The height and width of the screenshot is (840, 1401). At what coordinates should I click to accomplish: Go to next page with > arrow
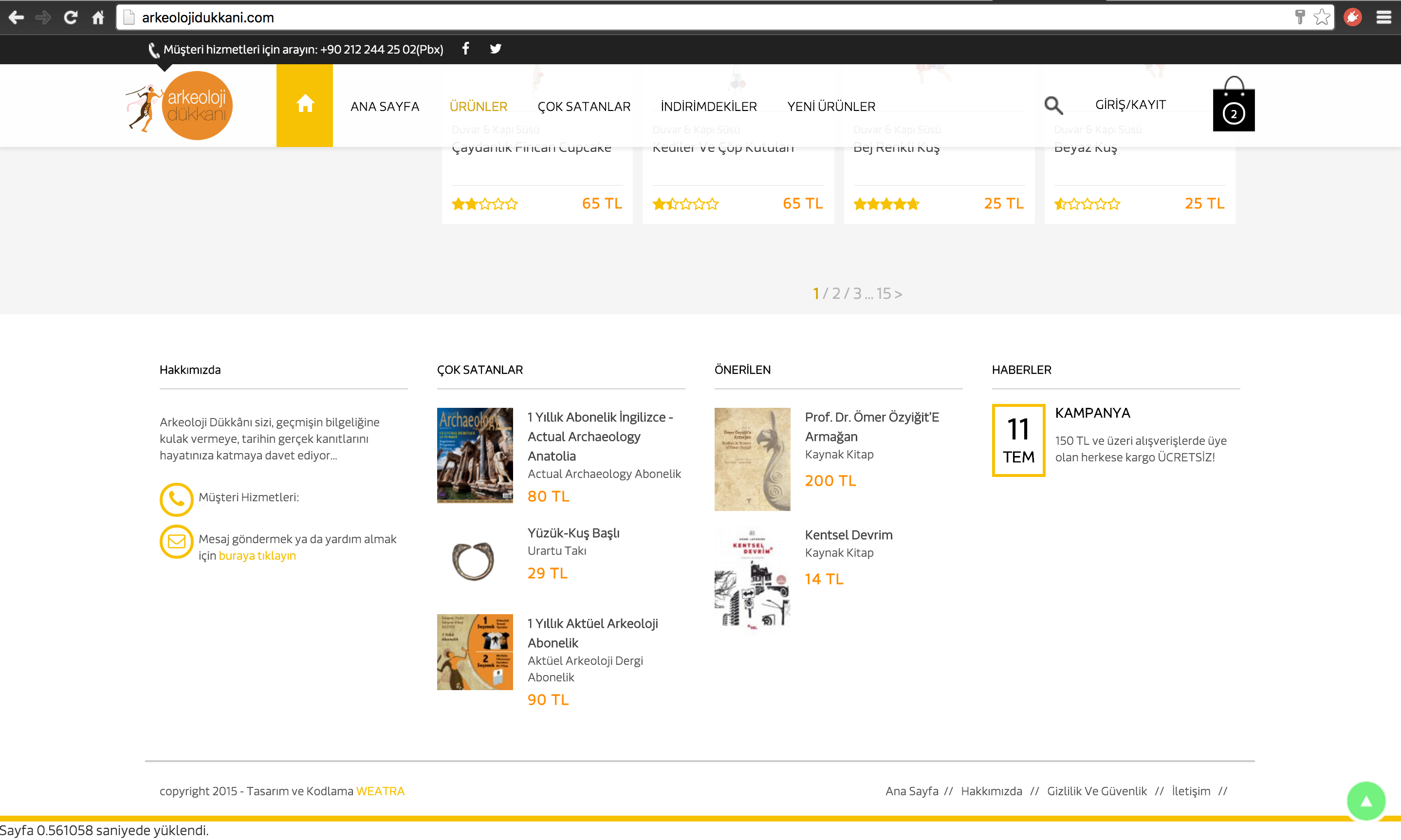pyautogui.click(x=898, y=294)
